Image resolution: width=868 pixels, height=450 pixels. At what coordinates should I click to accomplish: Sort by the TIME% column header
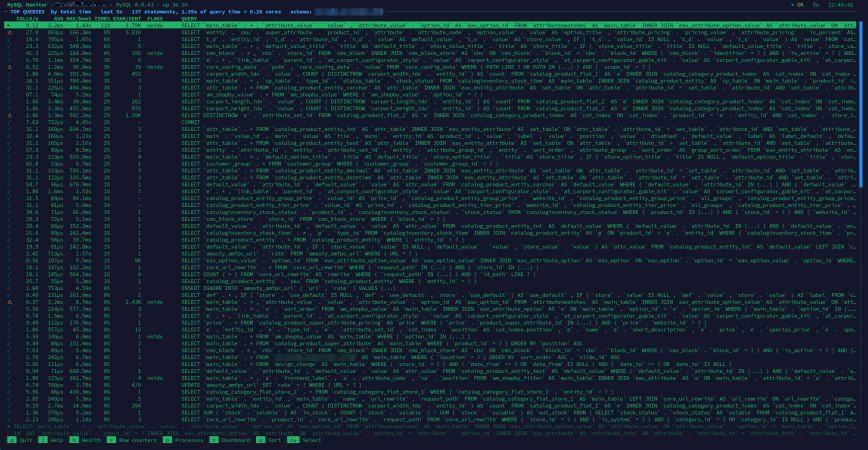click(x=102, y=19)
